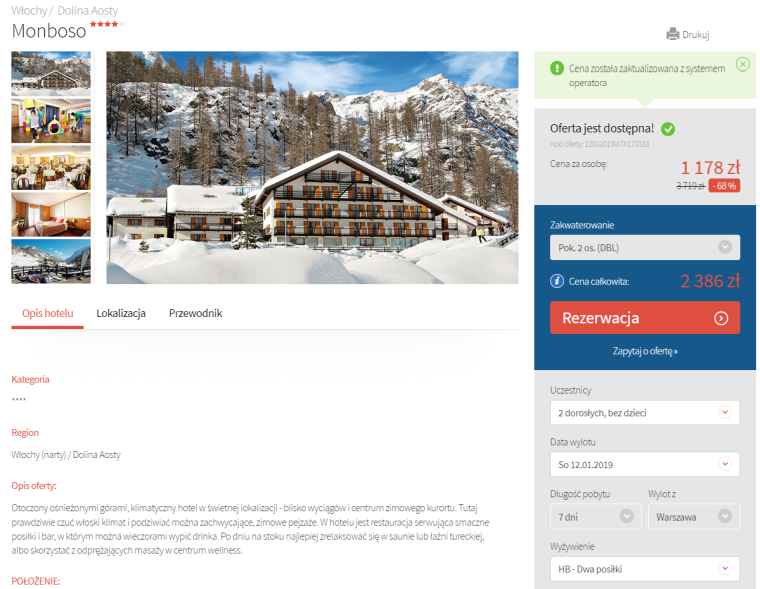This screenshot has height=589, width=760.
Task: Click the Drukuj printer icon
Action: [673, 34]
